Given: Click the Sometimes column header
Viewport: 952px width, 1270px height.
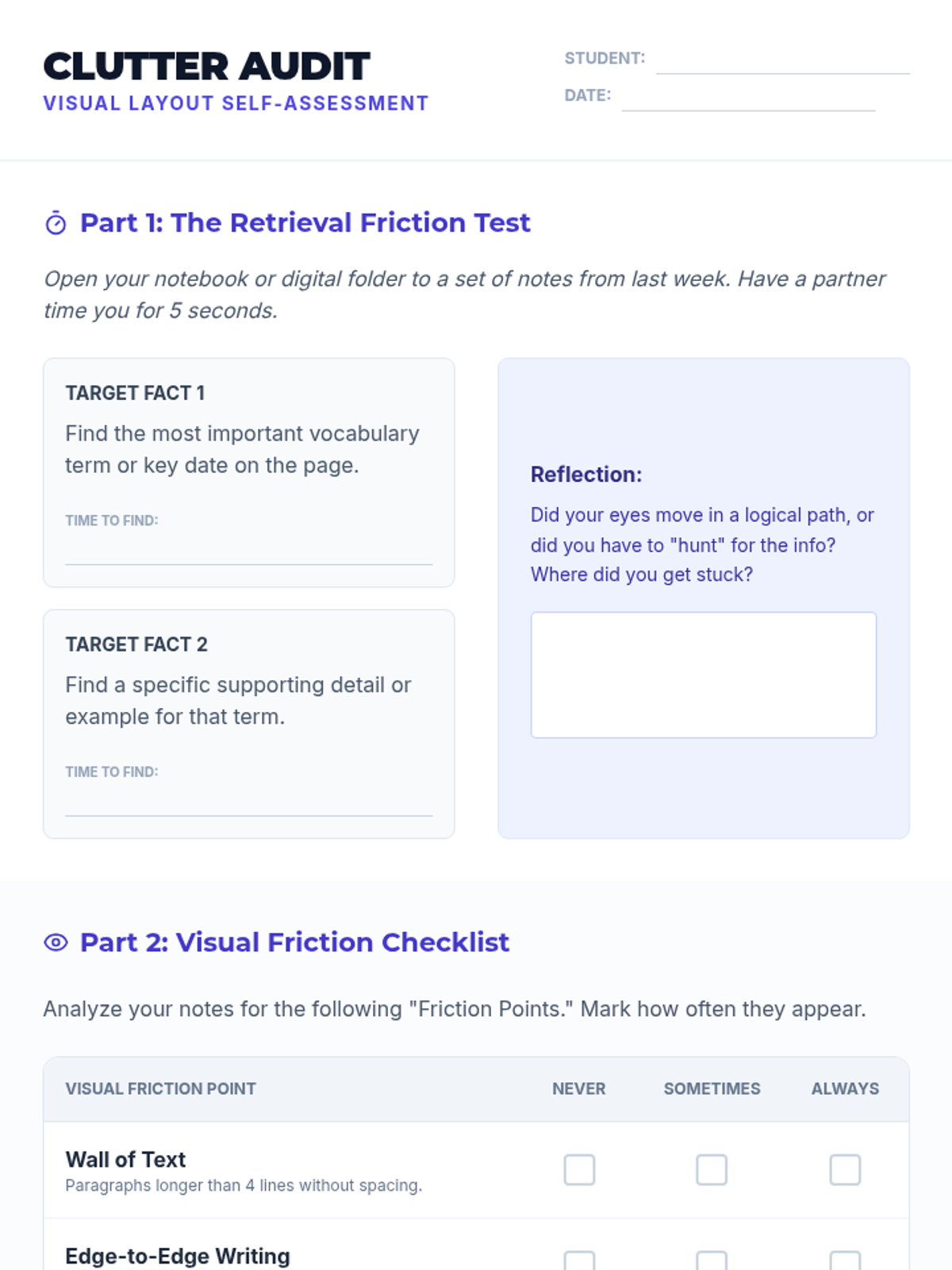Looking at the screenshot, I should [x=712, y=1089].
